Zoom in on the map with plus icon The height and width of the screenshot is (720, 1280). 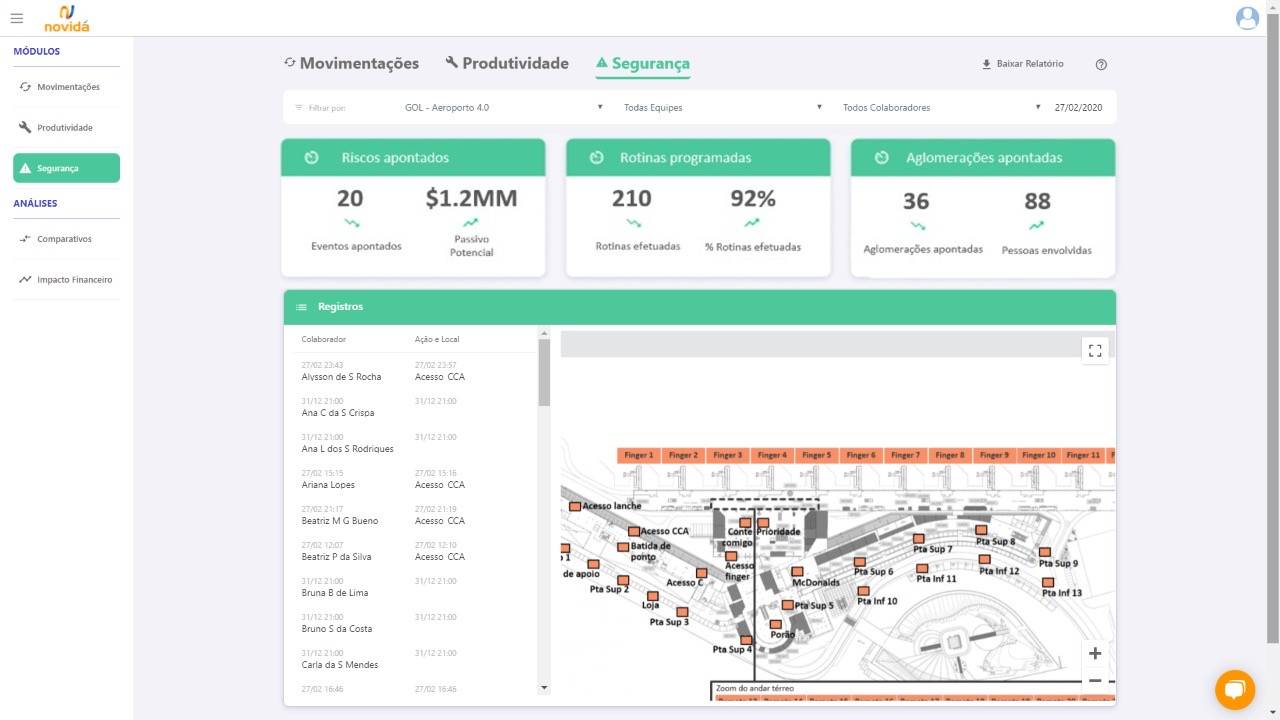[x=1095, y=653]
